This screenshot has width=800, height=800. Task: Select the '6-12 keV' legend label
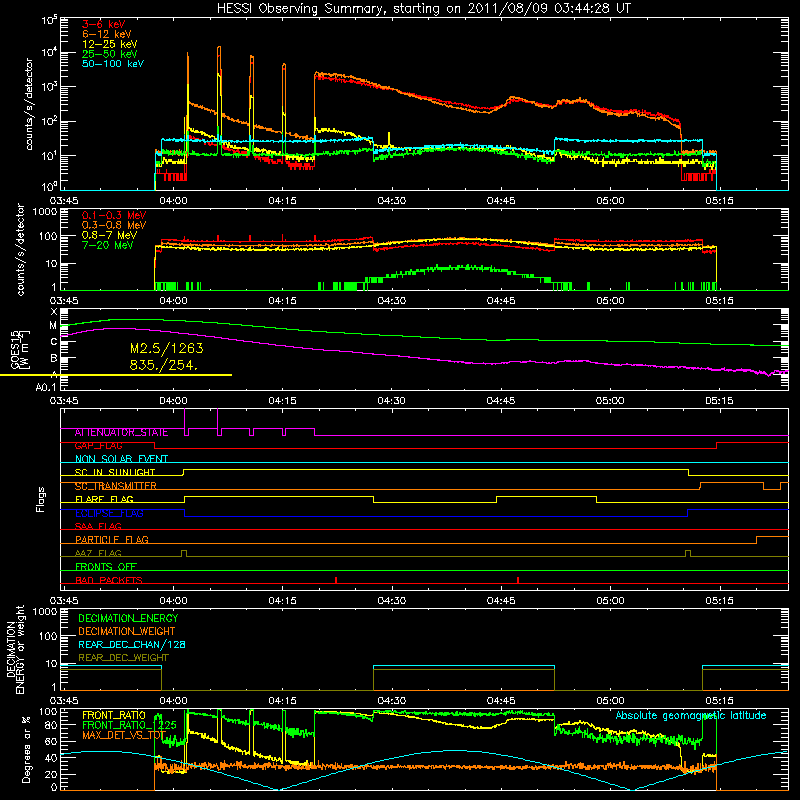click(x=107, y=34)
